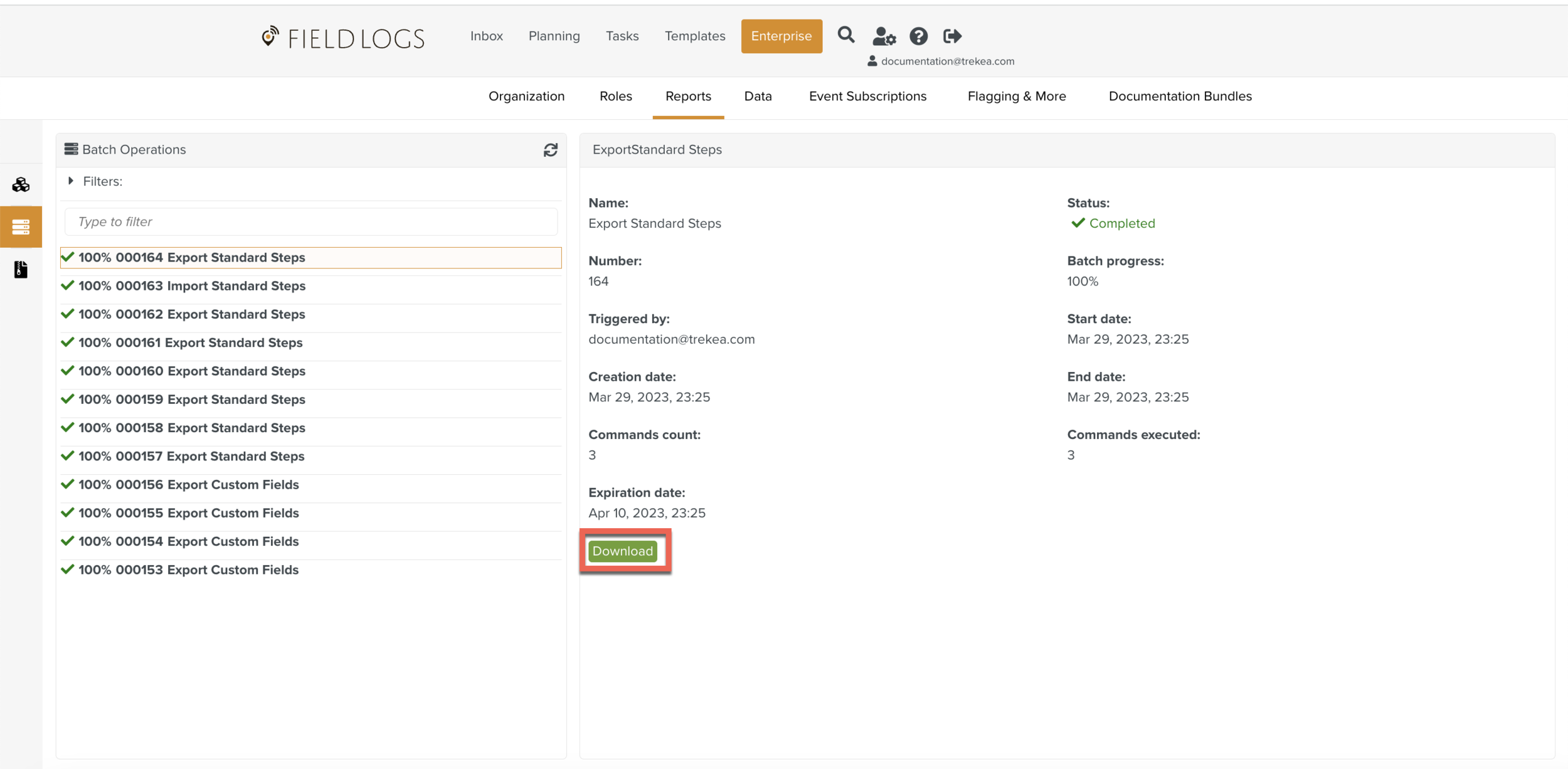Click the search magnifier icon
This screenshot has width=1568, height=769.
click(845, 35)
